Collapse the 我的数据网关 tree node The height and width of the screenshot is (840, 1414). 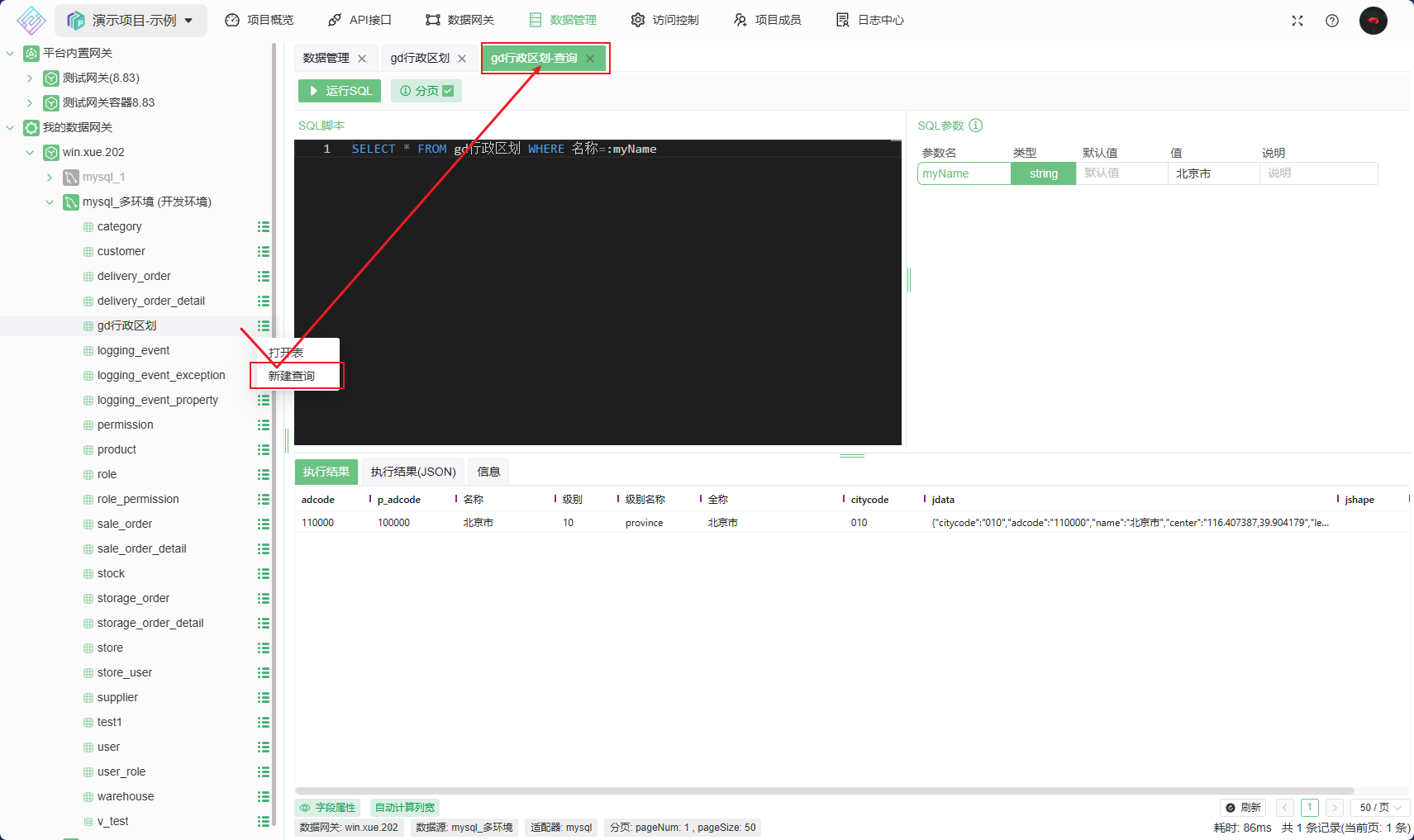(10, 128)
